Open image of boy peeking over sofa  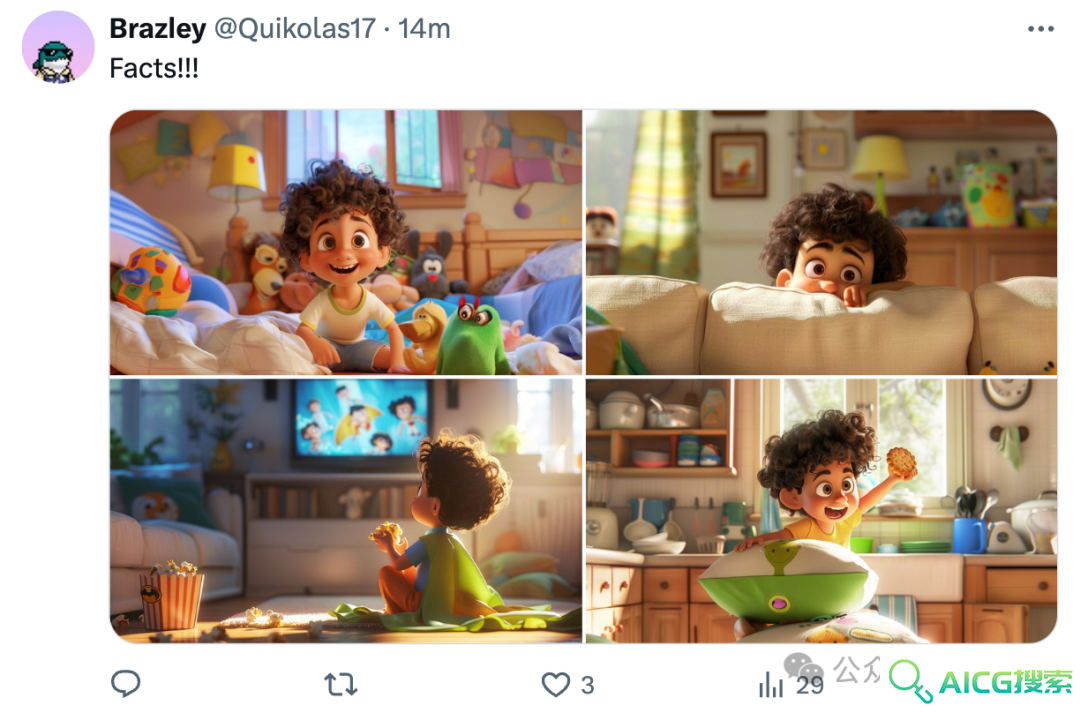point(821,242)
